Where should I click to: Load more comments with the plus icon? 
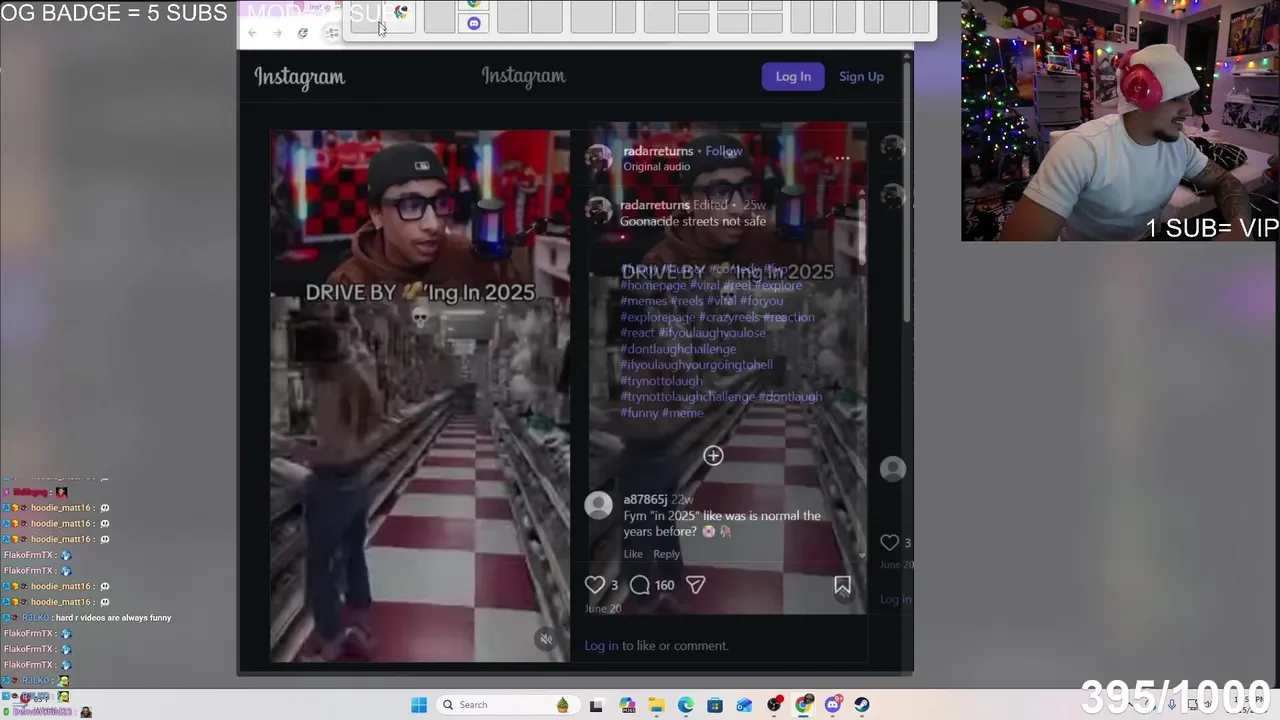pos(713,456)
